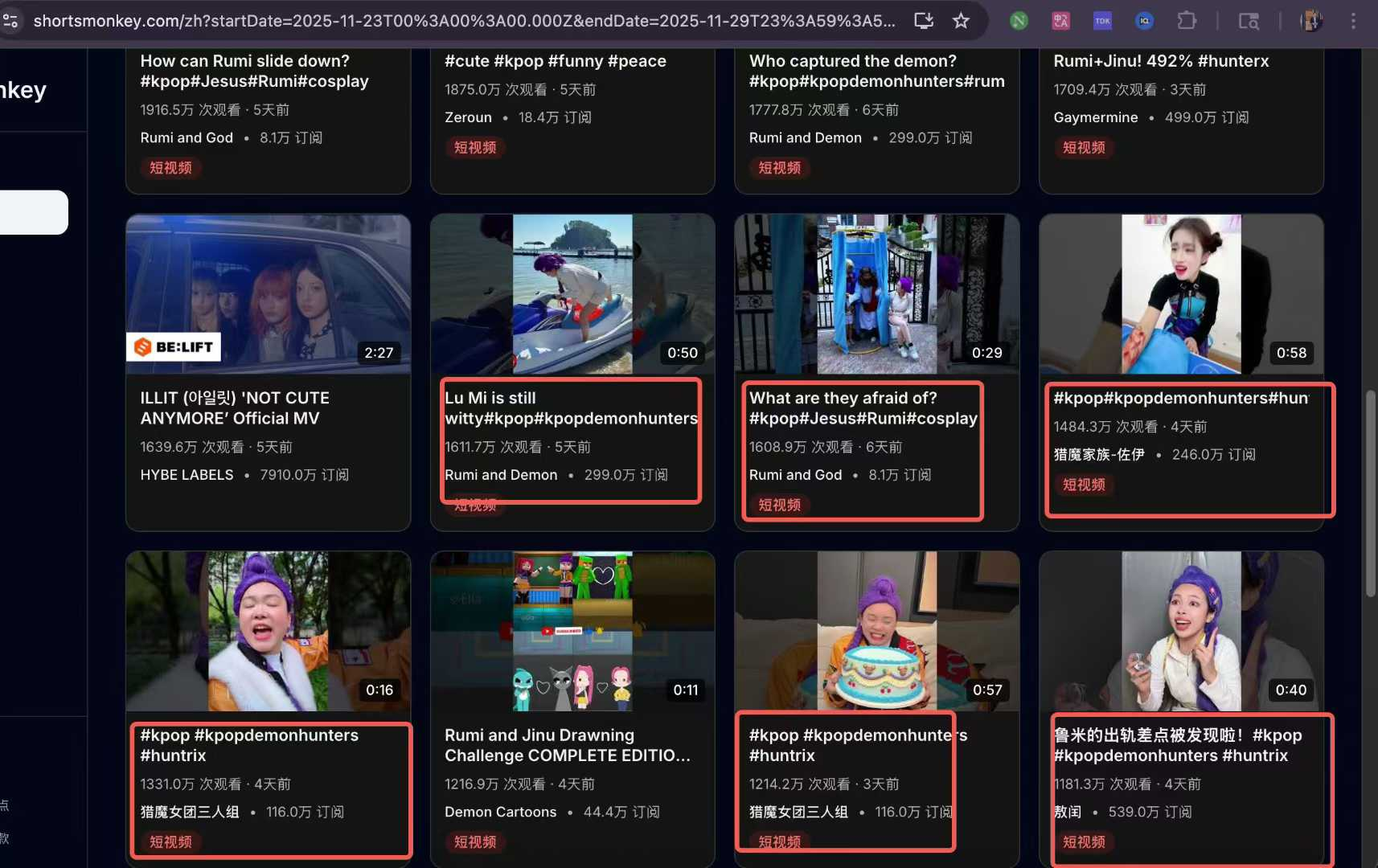Open the 0:16 purple-hair video thumbnail
1378x868 pixels.
[269, 631]
